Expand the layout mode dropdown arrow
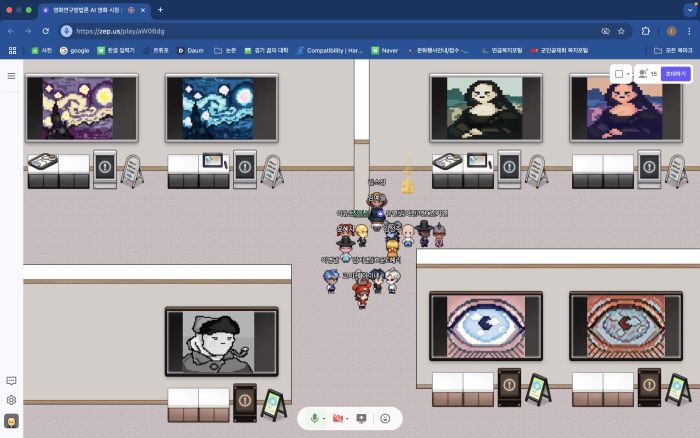 tap(628, 74)
